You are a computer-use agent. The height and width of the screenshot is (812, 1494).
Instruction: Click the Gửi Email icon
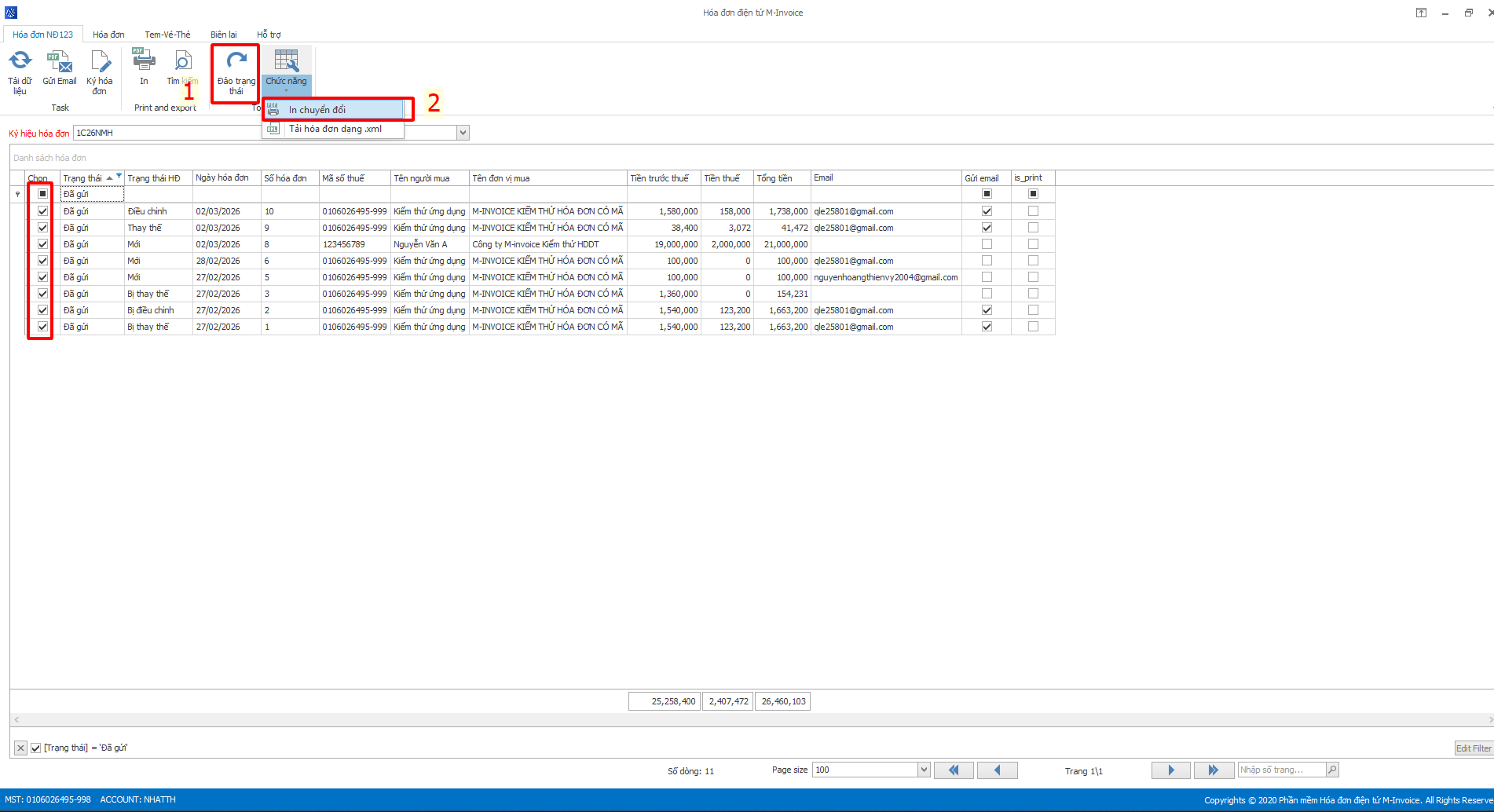pos(60,61)
